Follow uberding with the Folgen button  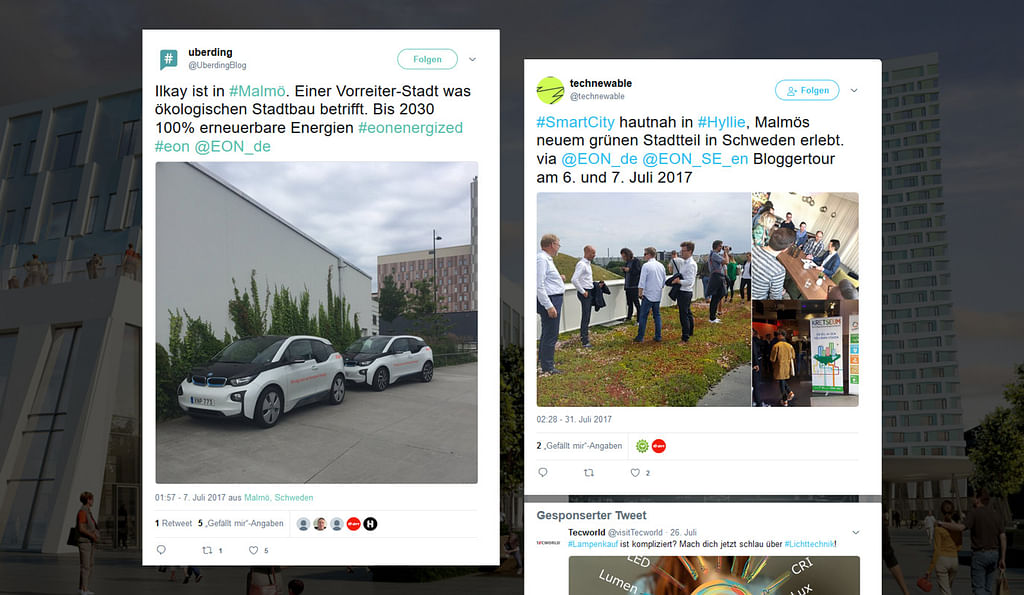[x=427, y=59]
